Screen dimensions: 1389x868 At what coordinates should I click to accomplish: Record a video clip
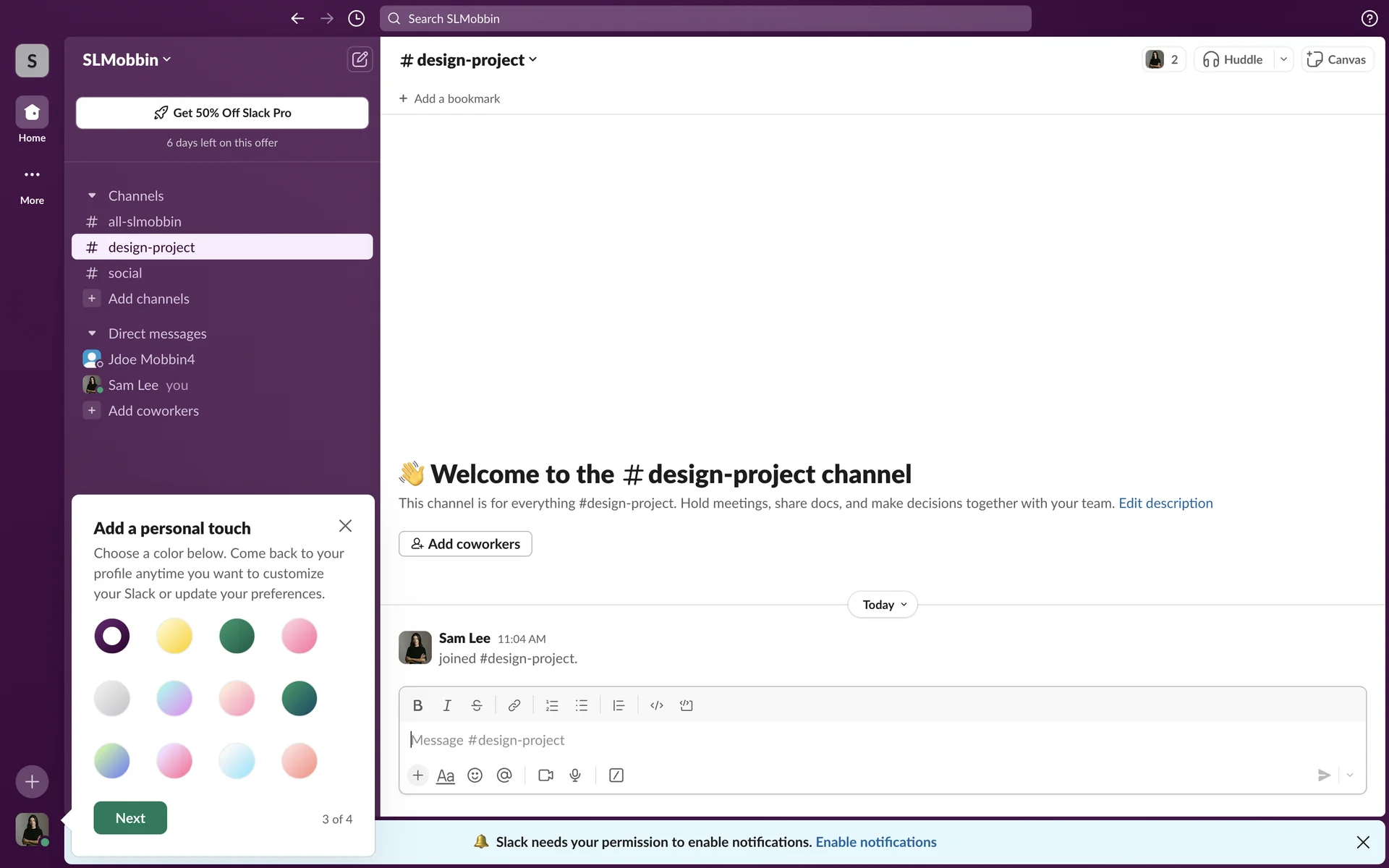545,775
